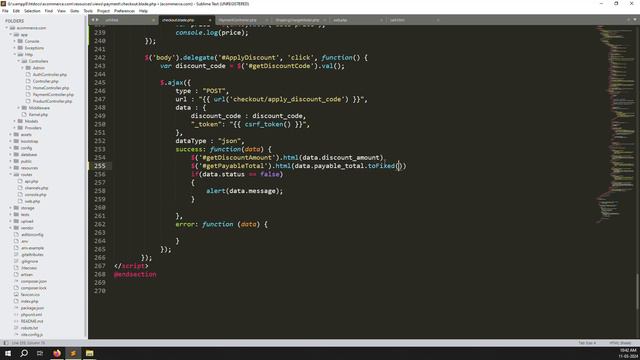The height and width of the screenshot is (360, 640).
Task: Open README.md in the sidebar
Action: click(32, 321)
